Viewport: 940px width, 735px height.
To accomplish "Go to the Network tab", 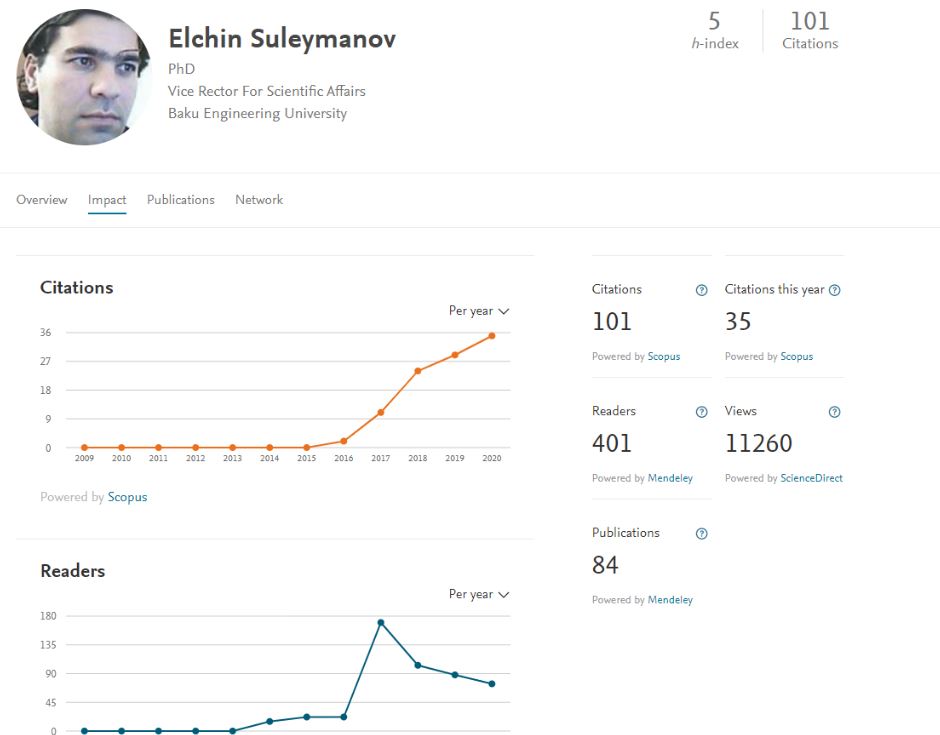I will pos(259,200).
